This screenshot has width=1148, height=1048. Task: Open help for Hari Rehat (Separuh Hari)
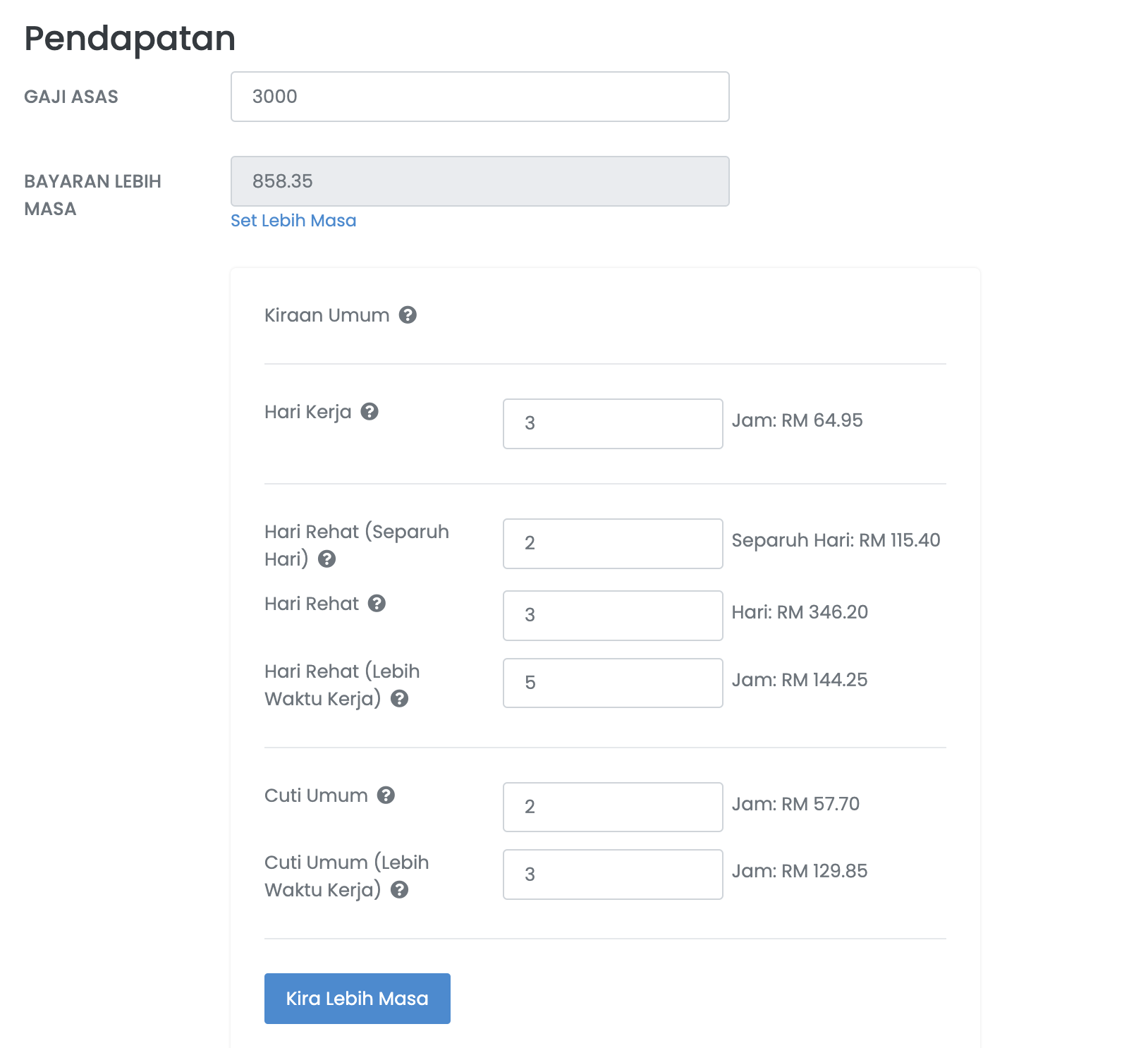pos(326,559)
